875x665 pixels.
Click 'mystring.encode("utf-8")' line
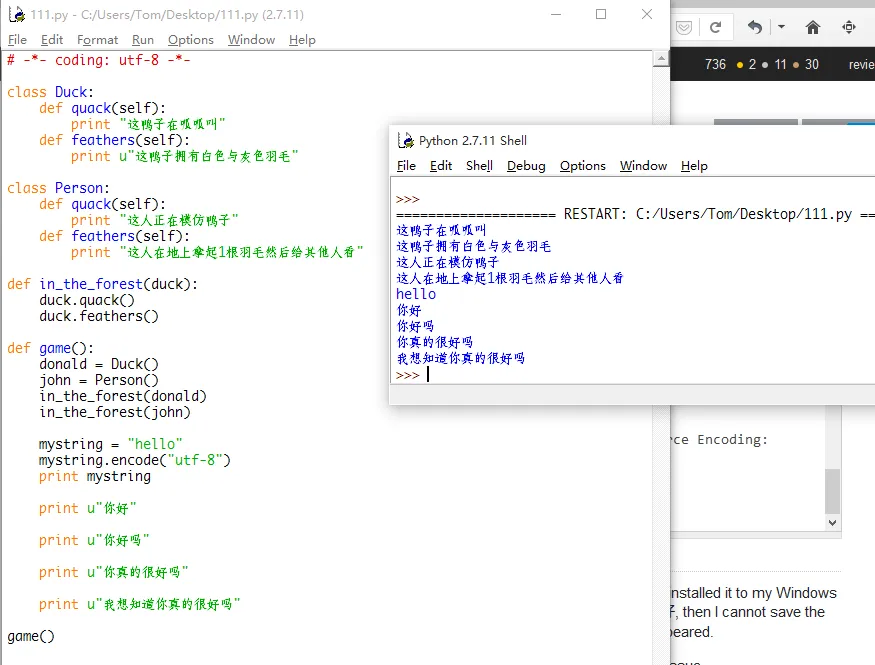tap(134, 460)
